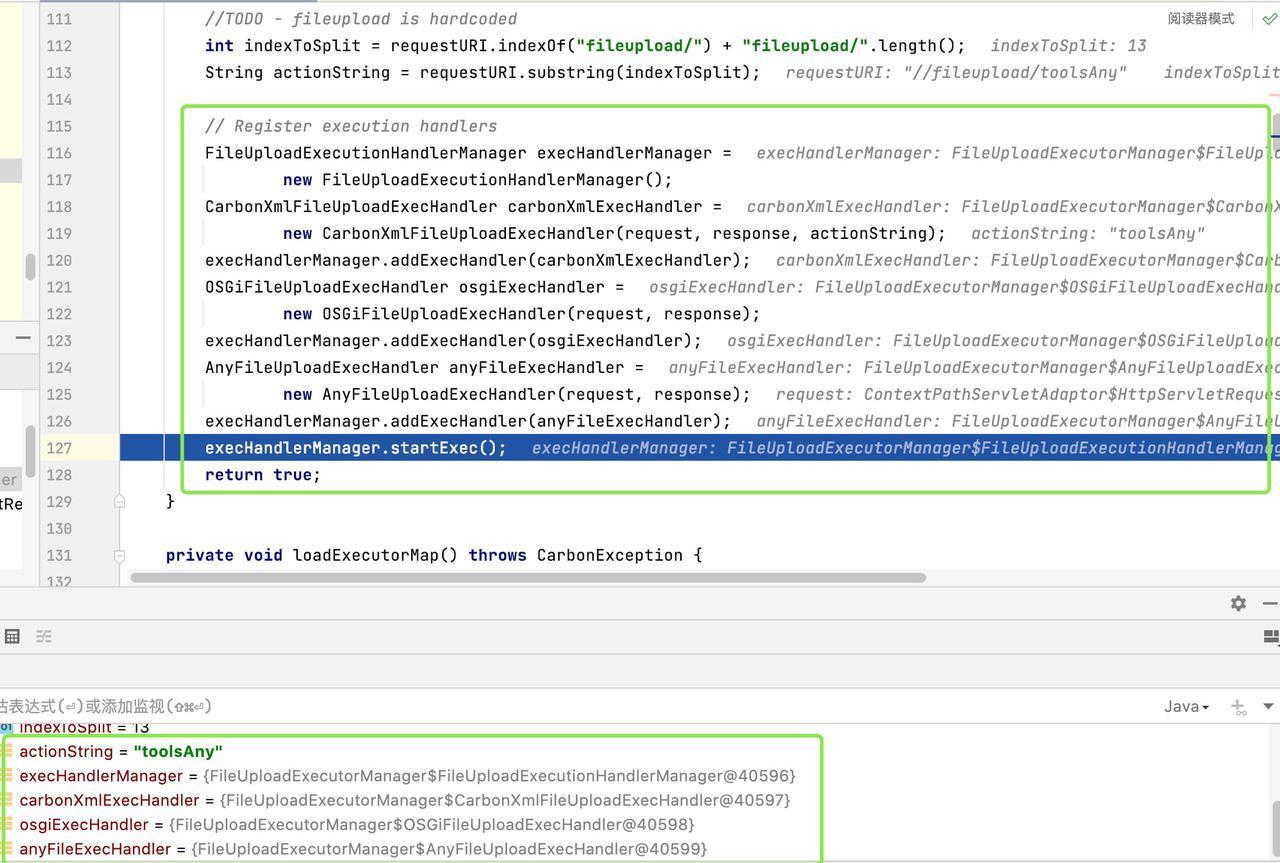Click line number 127 in the gutter
Viewport: 1280px width, 863px height.
[x=59, y=448]
